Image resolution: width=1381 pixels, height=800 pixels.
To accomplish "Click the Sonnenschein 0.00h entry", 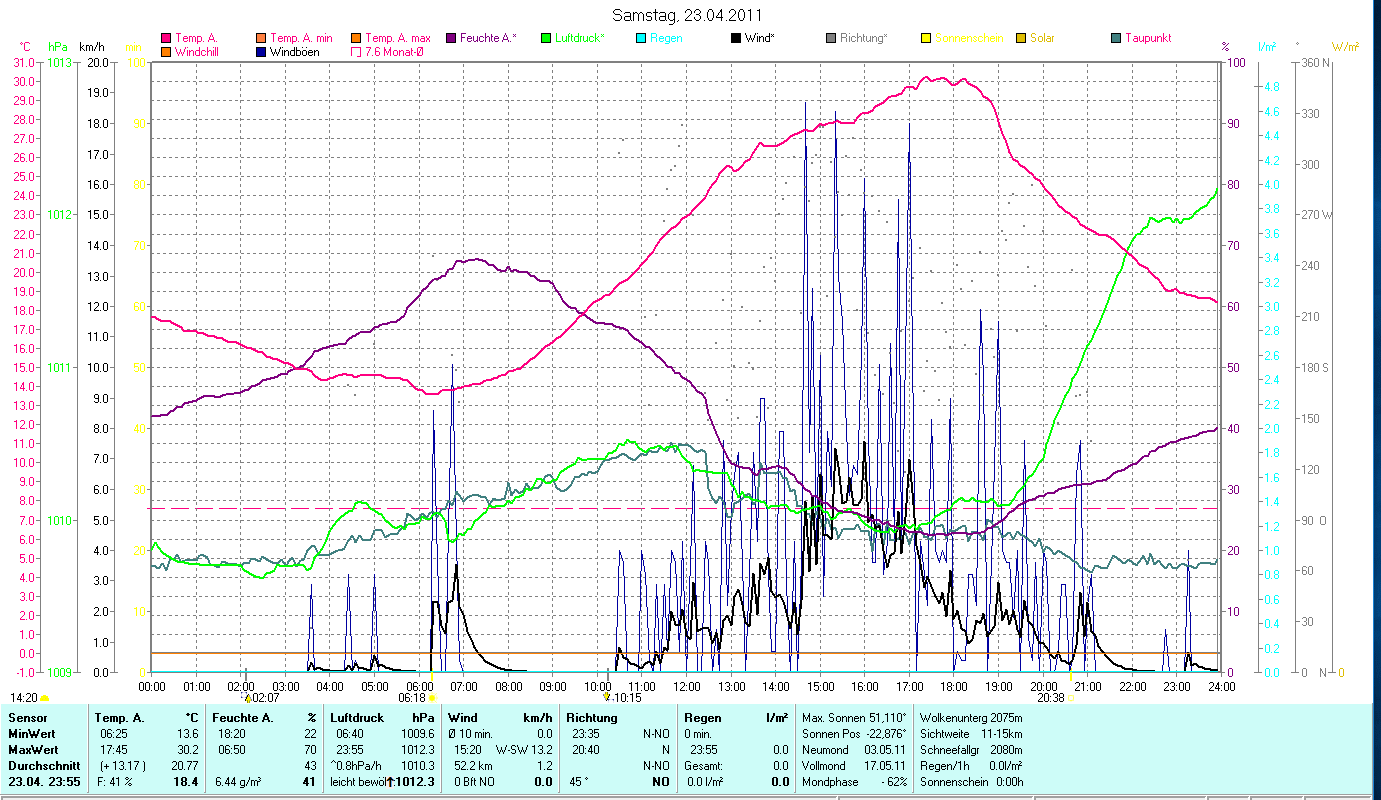I will pos(970,782).
